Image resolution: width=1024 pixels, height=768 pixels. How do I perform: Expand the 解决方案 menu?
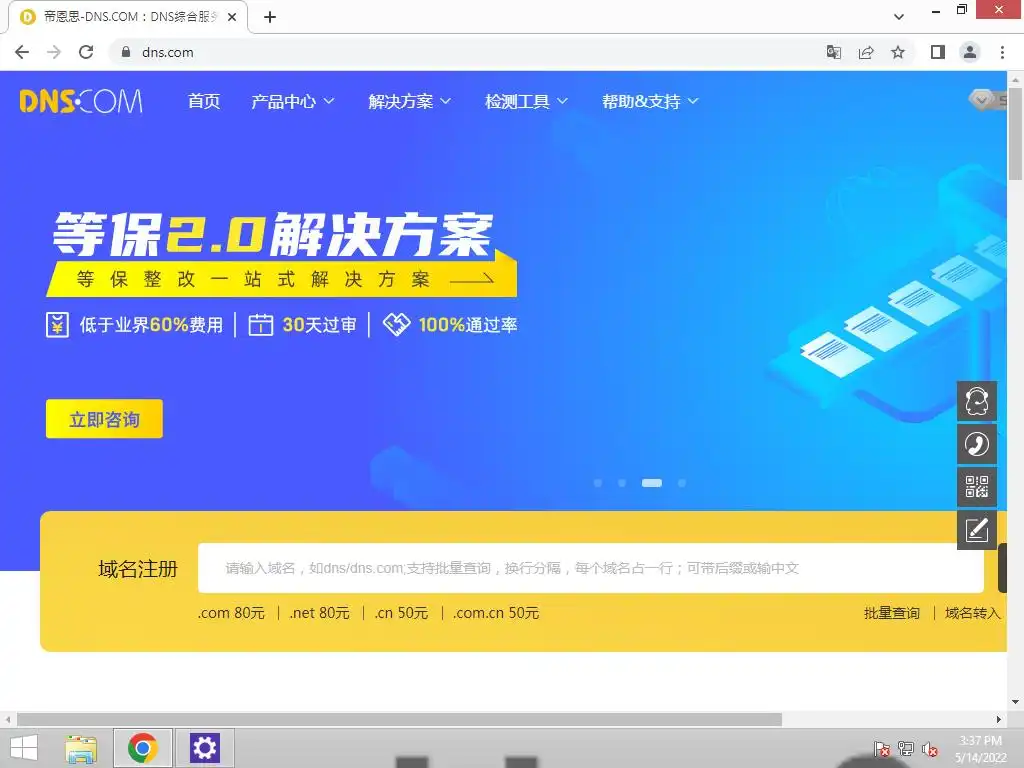click(409, 101)
